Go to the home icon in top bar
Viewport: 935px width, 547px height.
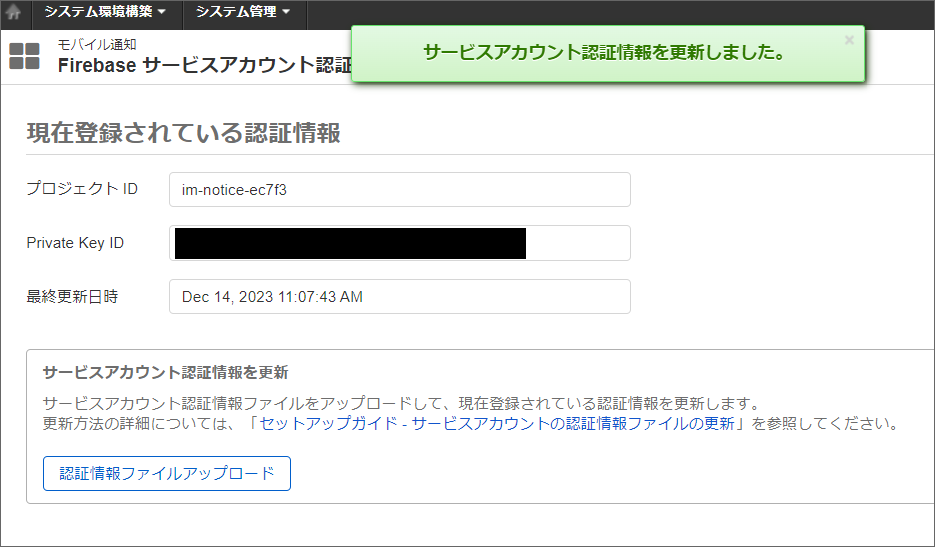pyautogui.click(x=13, y=12)
